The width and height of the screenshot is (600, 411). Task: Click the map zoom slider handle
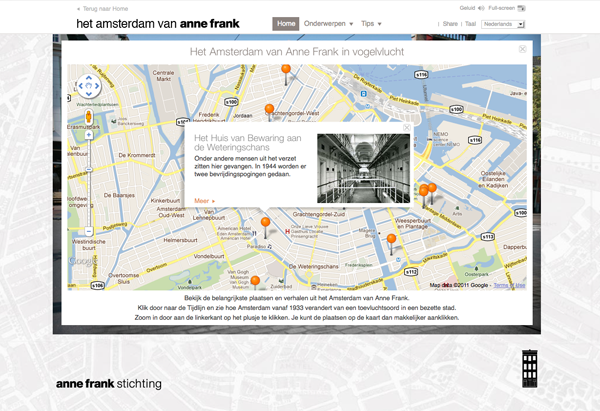(x=89, y=170)
